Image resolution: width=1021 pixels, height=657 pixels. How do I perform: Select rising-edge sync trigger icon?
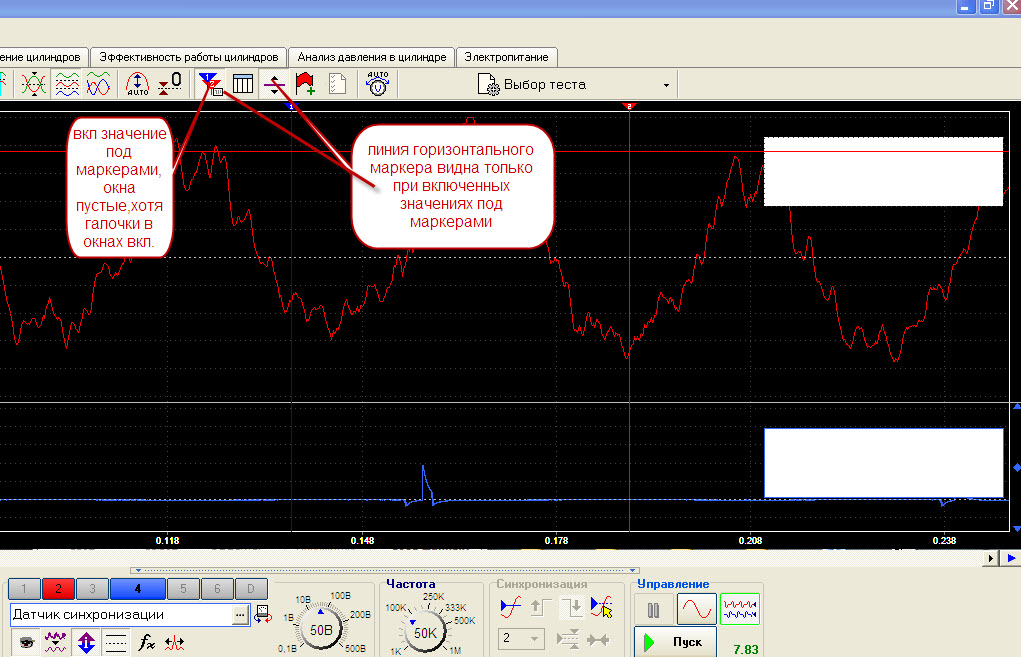(510, 608)
